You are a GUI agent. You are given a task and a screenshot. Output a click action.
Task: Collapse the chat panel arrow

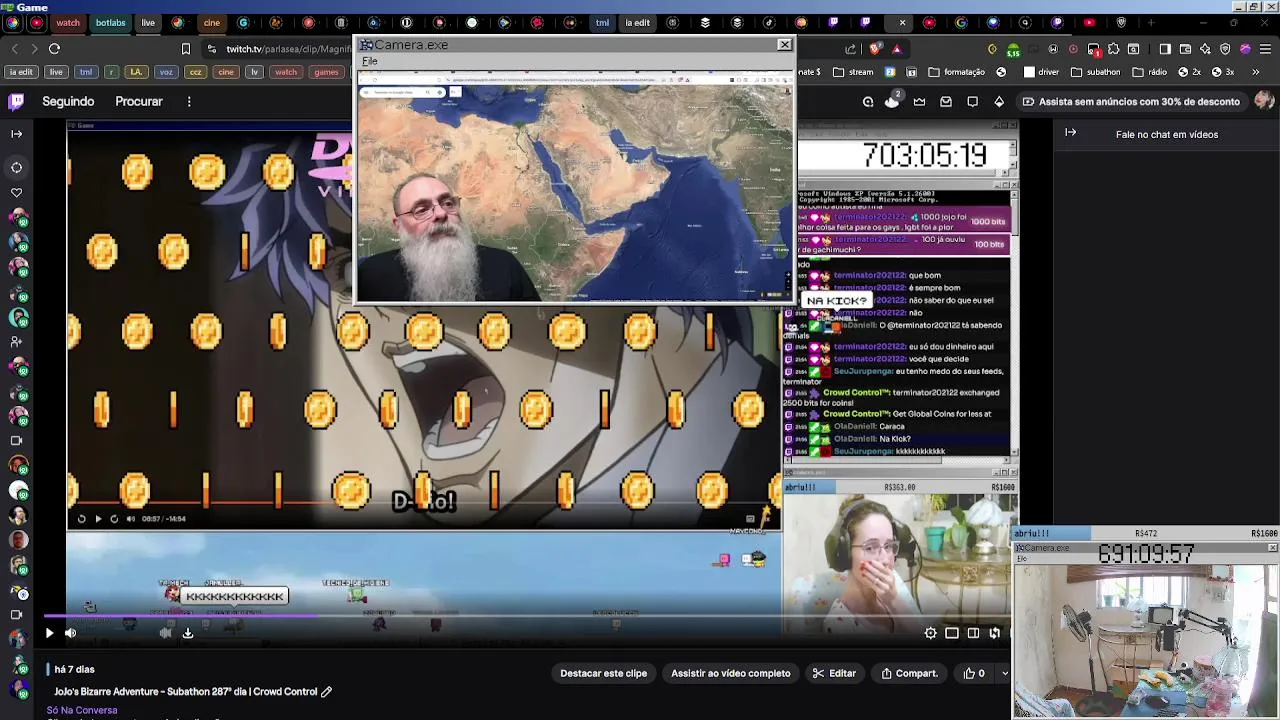[x=1071, y=132]
